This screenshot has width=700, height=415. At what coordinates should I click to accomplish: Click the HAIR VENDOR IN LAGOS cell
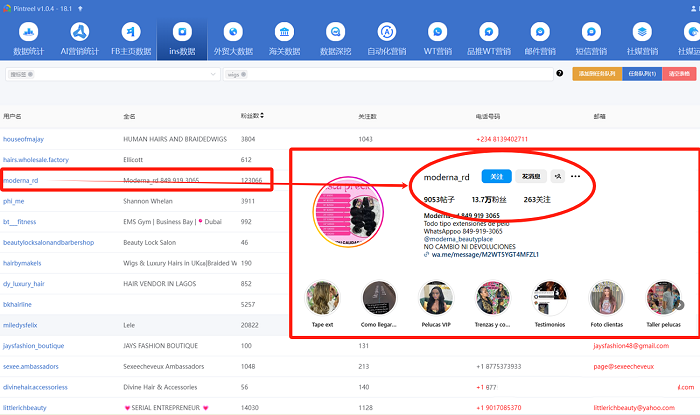coord(160,284)
